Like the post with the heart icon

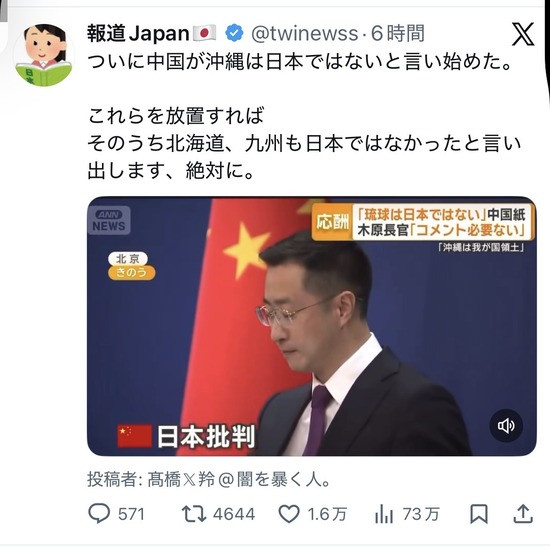(289, 514)
